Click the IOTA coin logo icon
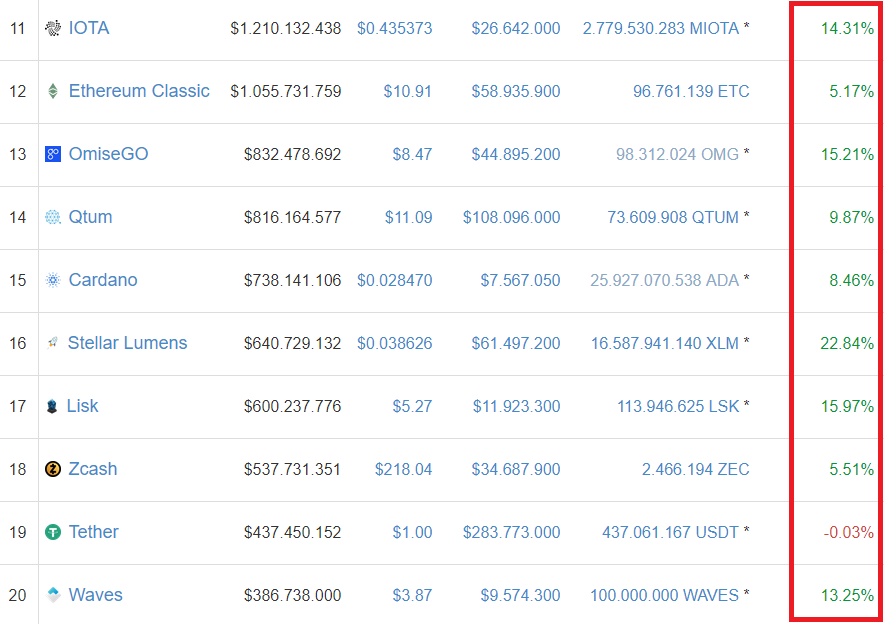Viewport: 884px width, 624px height. click(x=53, y=28)
